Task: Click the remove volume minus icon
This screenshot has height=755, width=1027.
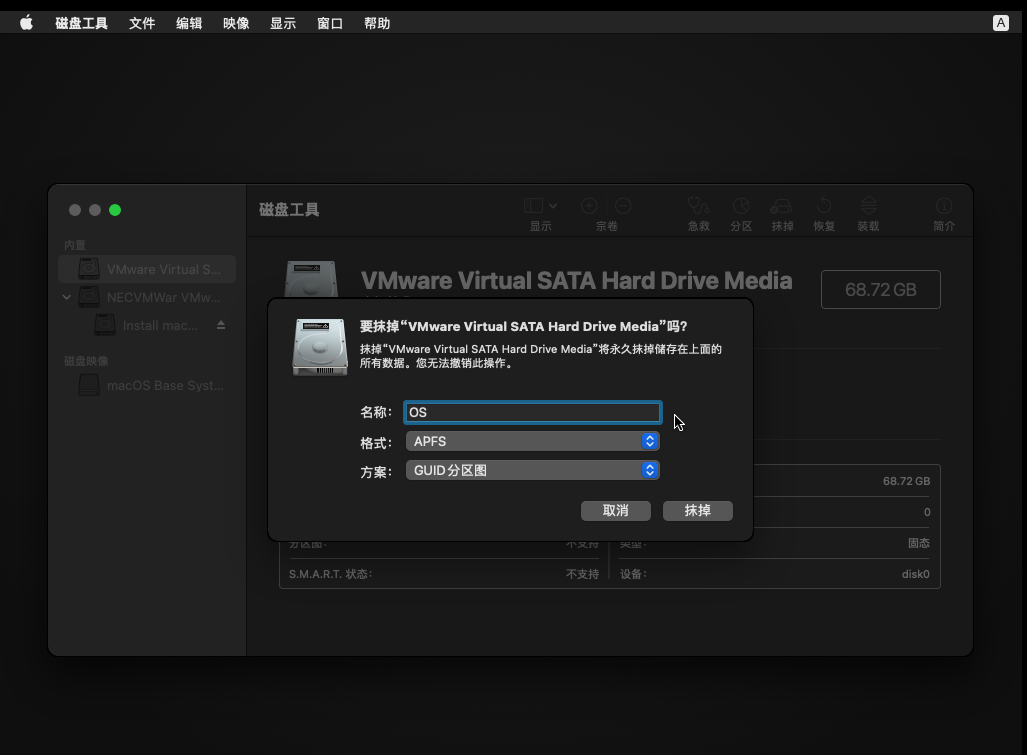Action: click(623, 206)
